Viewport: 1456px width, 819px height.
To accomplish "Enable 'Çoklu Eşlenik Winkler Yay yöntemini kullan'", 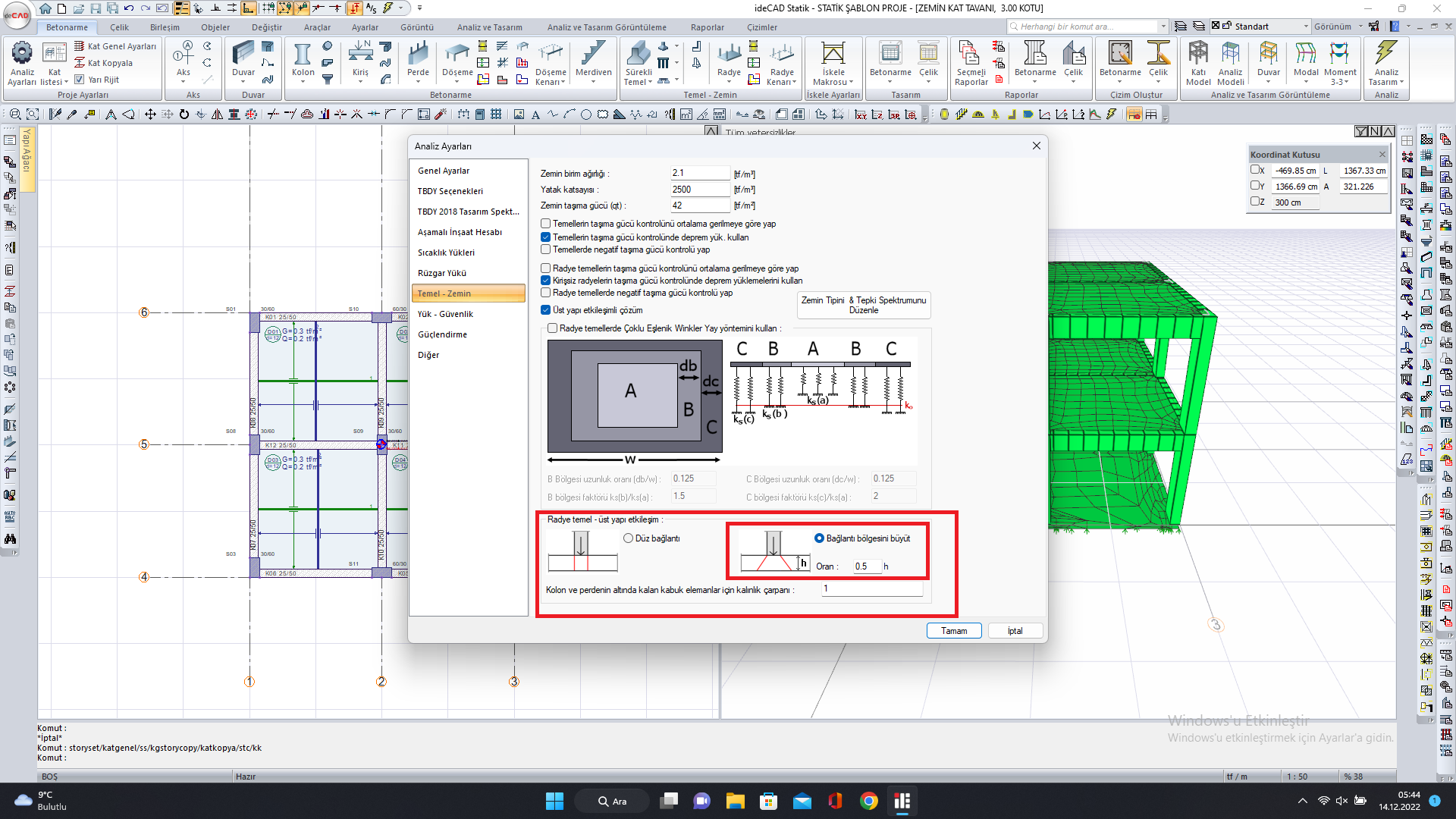I will pos(552,328).
